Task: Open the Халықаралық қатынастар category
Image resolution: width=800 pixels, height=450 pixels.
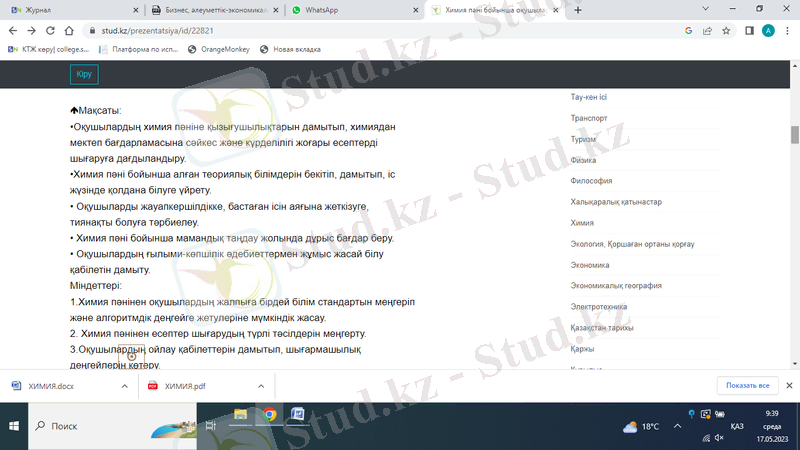Action: pyautogui.click(x=616, y=202)
